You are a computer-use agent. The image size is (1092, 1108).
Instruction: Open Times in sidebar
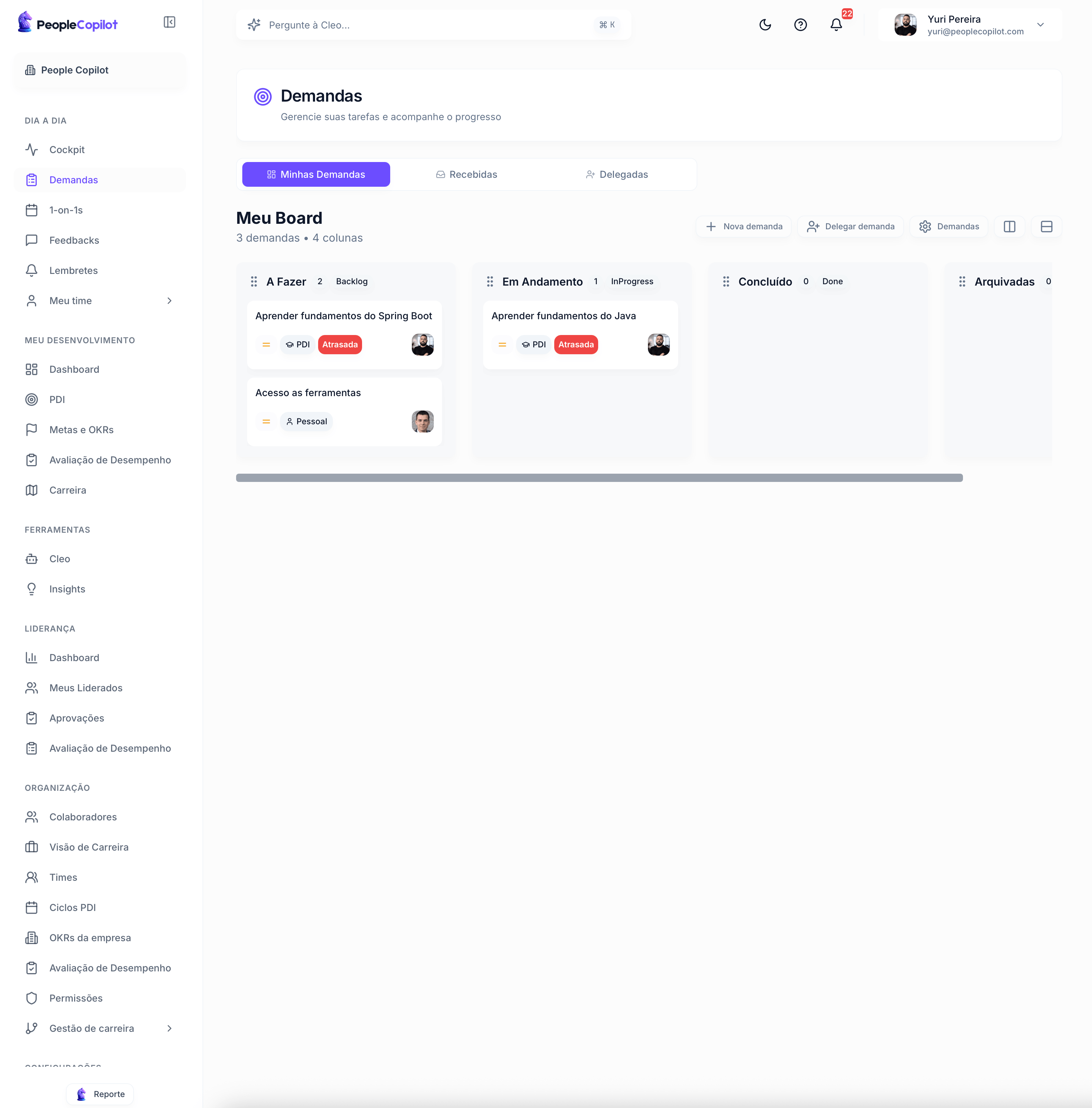[x=100, y=877]
